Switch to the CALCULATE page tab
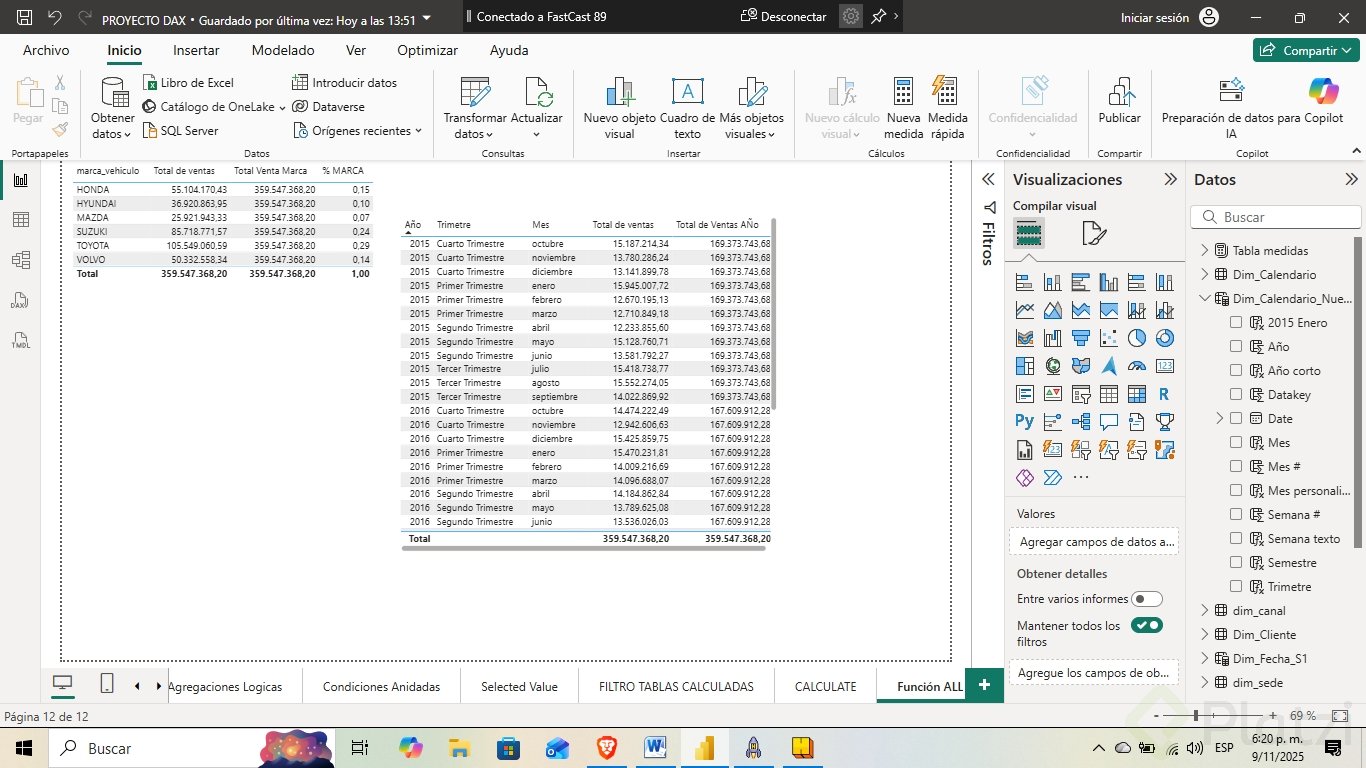Screen dimensions: 1366x768 click(x=825, y=687)
